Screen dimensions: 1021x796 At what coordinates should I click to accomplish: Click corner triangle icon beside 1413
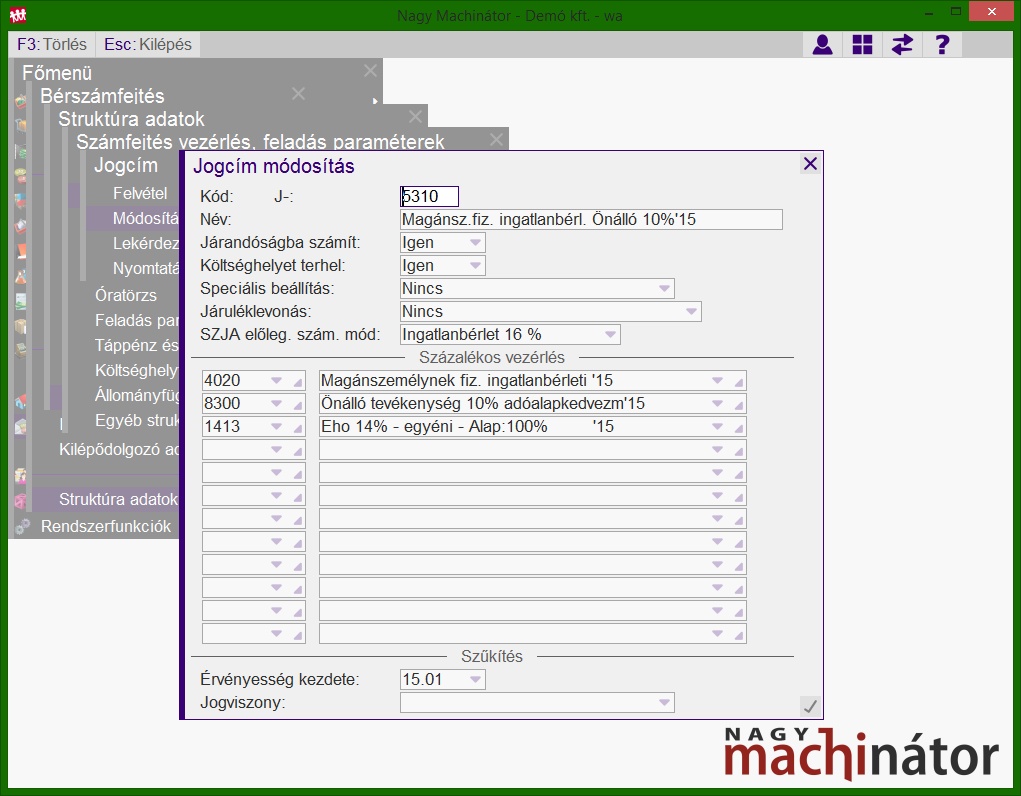pyautogui.click(x=298, y=429)
